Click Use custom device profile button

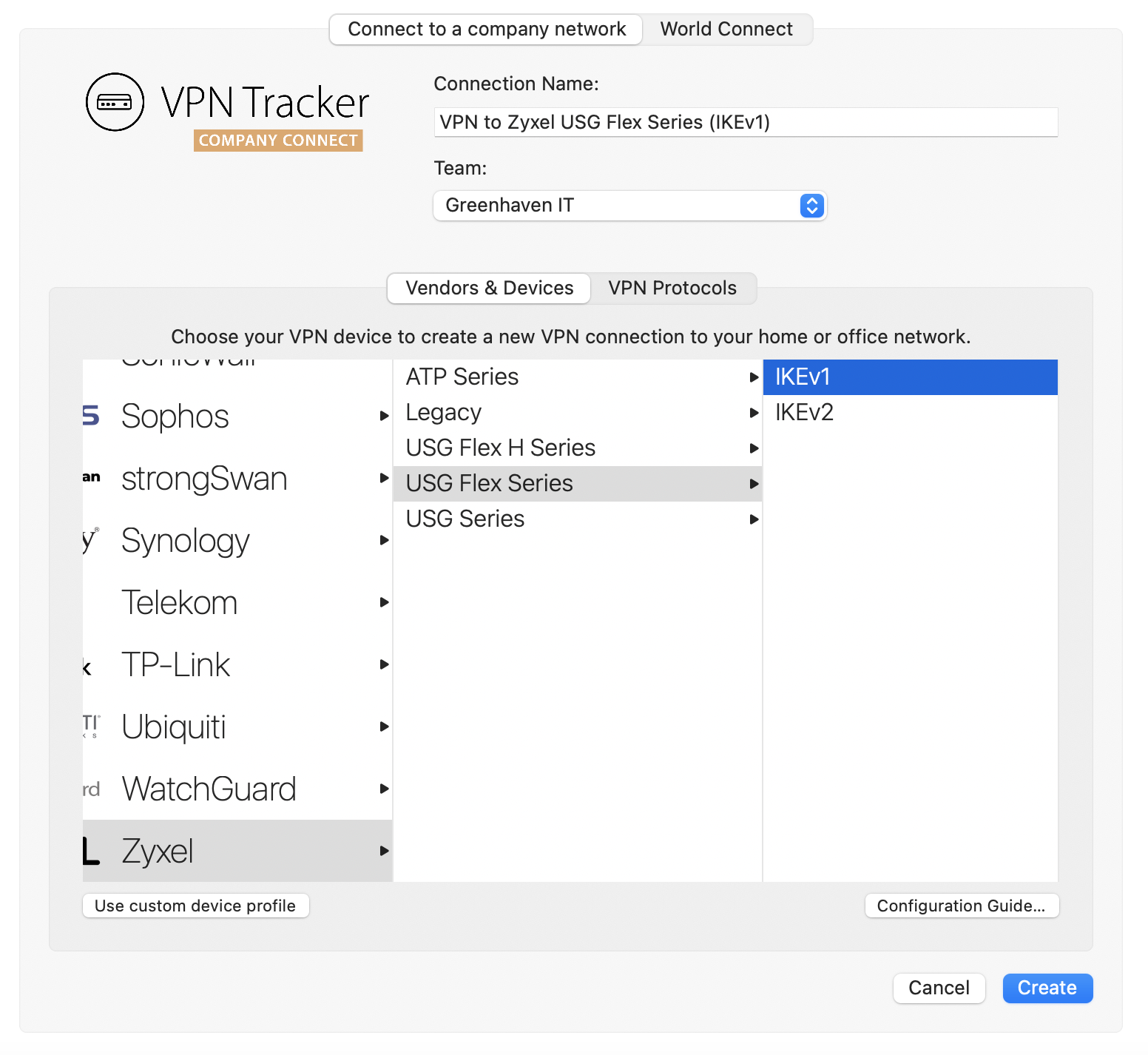point(195,906)
